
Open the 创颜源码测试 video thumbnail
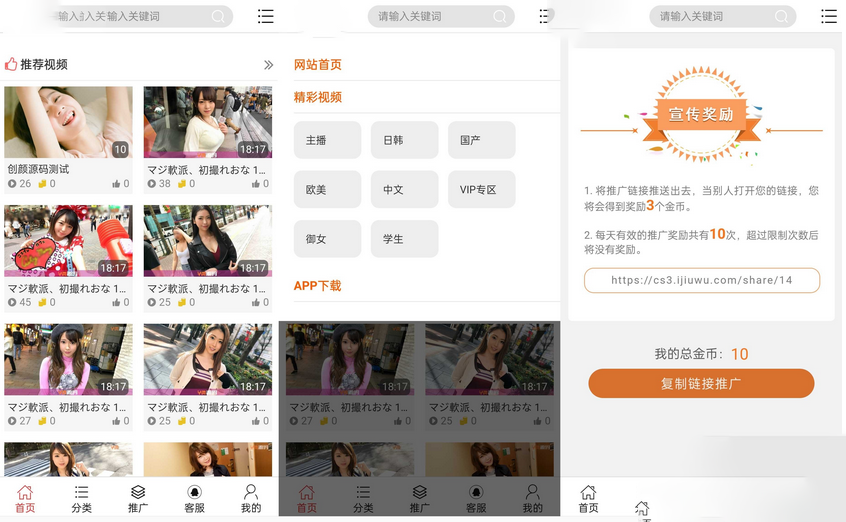(x=69, y=122)
